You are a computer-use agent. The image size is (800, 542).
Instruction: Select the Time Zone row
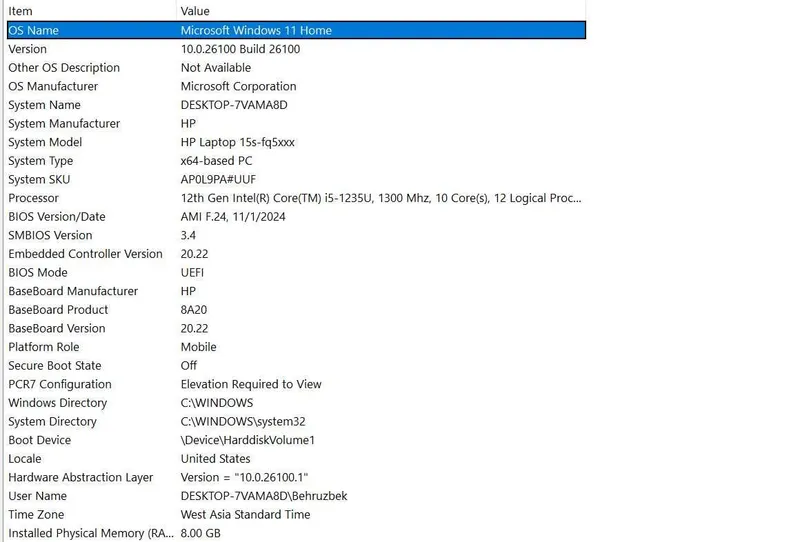(296, 514)
